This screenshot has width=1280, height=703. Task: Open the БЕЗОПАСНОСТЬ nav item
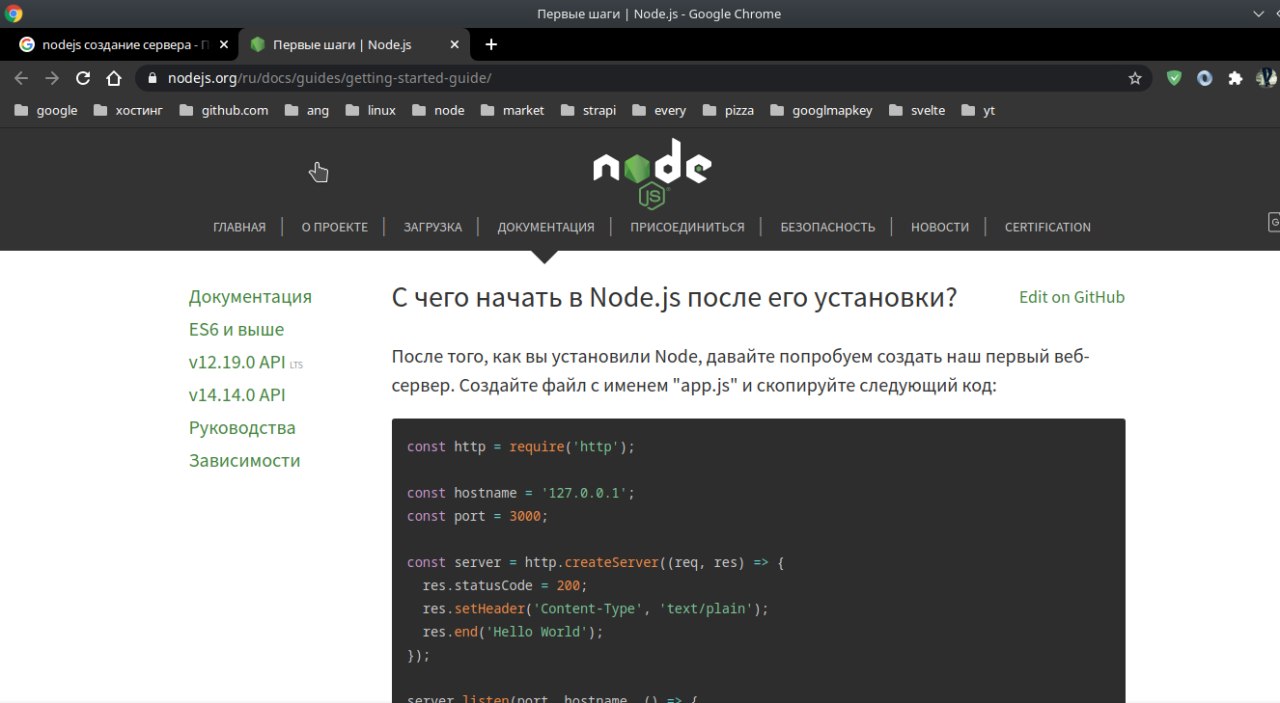[x=828, y=227]
